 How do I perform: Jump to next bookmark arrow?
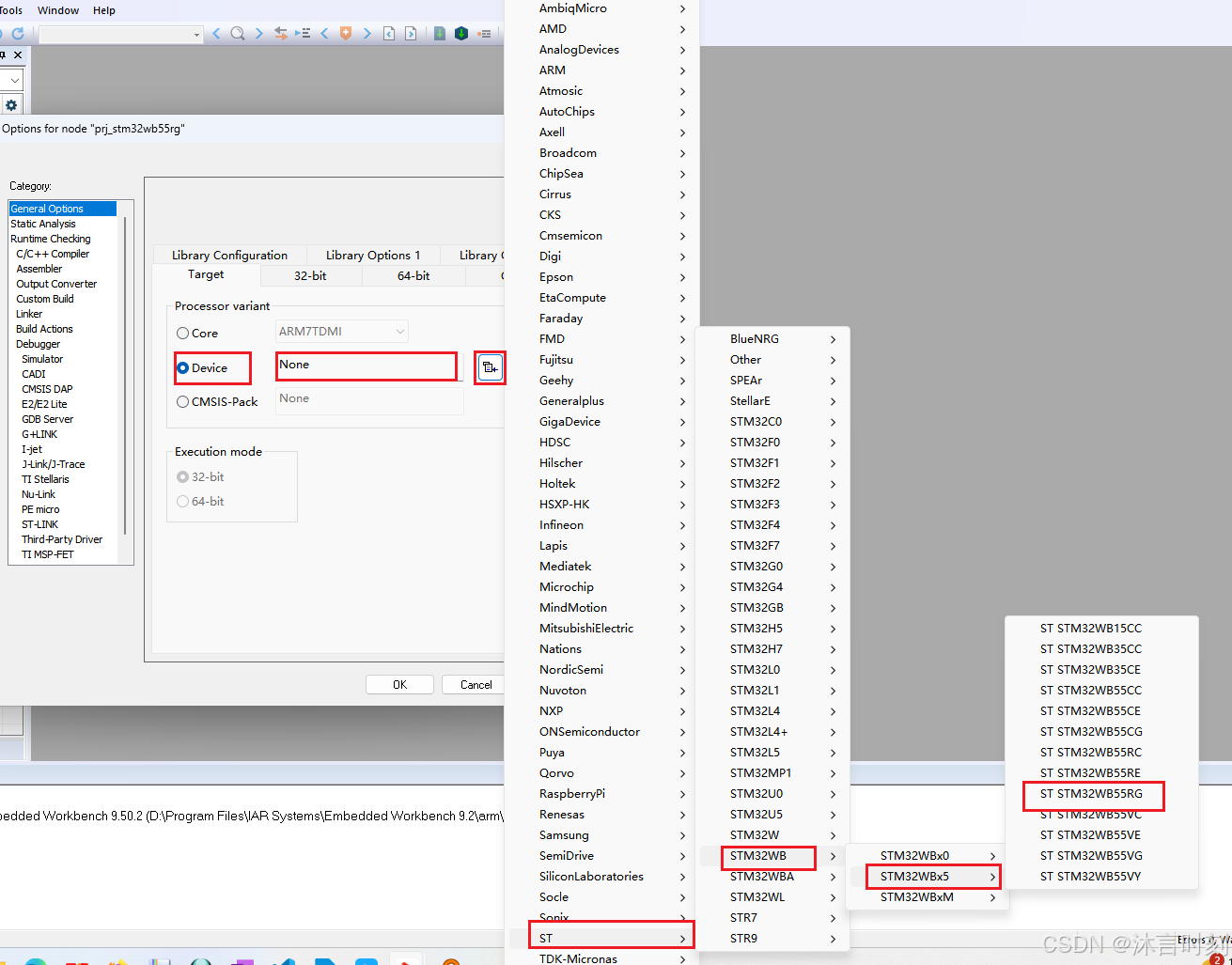point(366,33)
